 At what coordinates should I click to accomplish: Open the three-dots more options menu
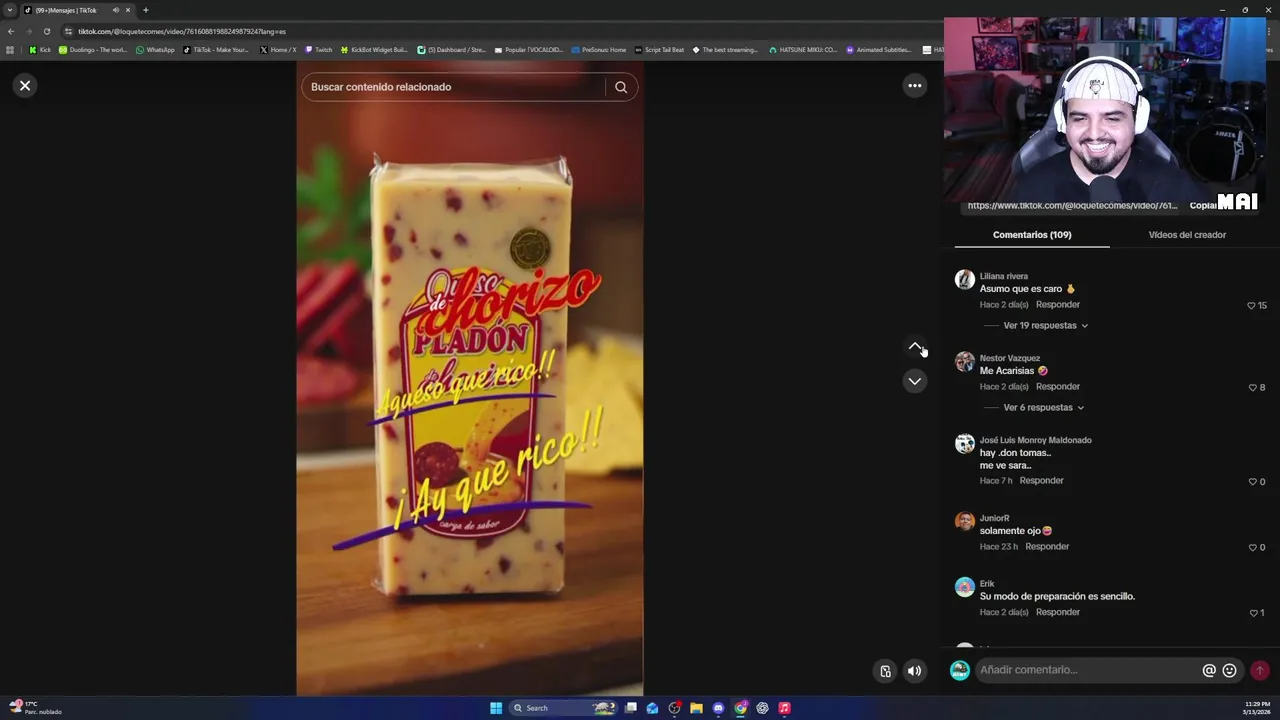point(914,86)
